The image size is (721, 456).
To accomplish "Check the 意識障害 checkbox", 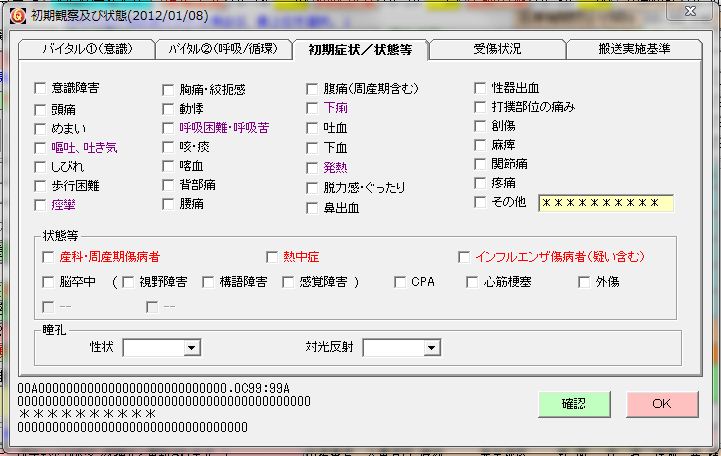I will pos(41,90).
